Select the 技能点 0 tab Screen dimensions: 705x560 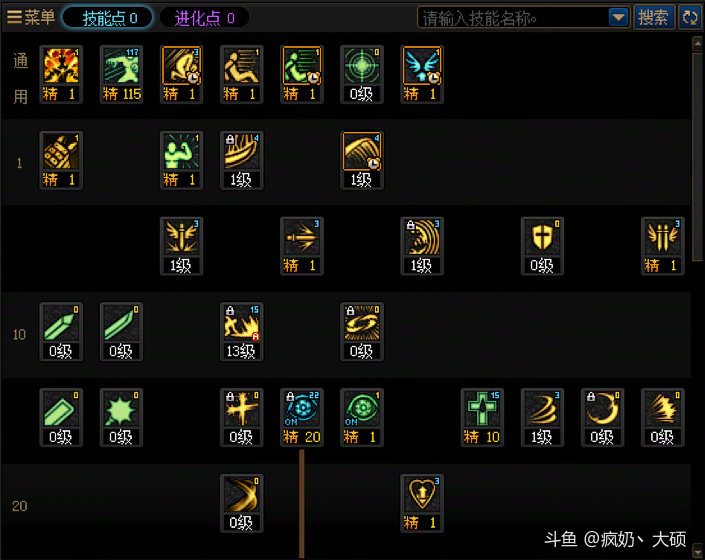click(108, 18)
